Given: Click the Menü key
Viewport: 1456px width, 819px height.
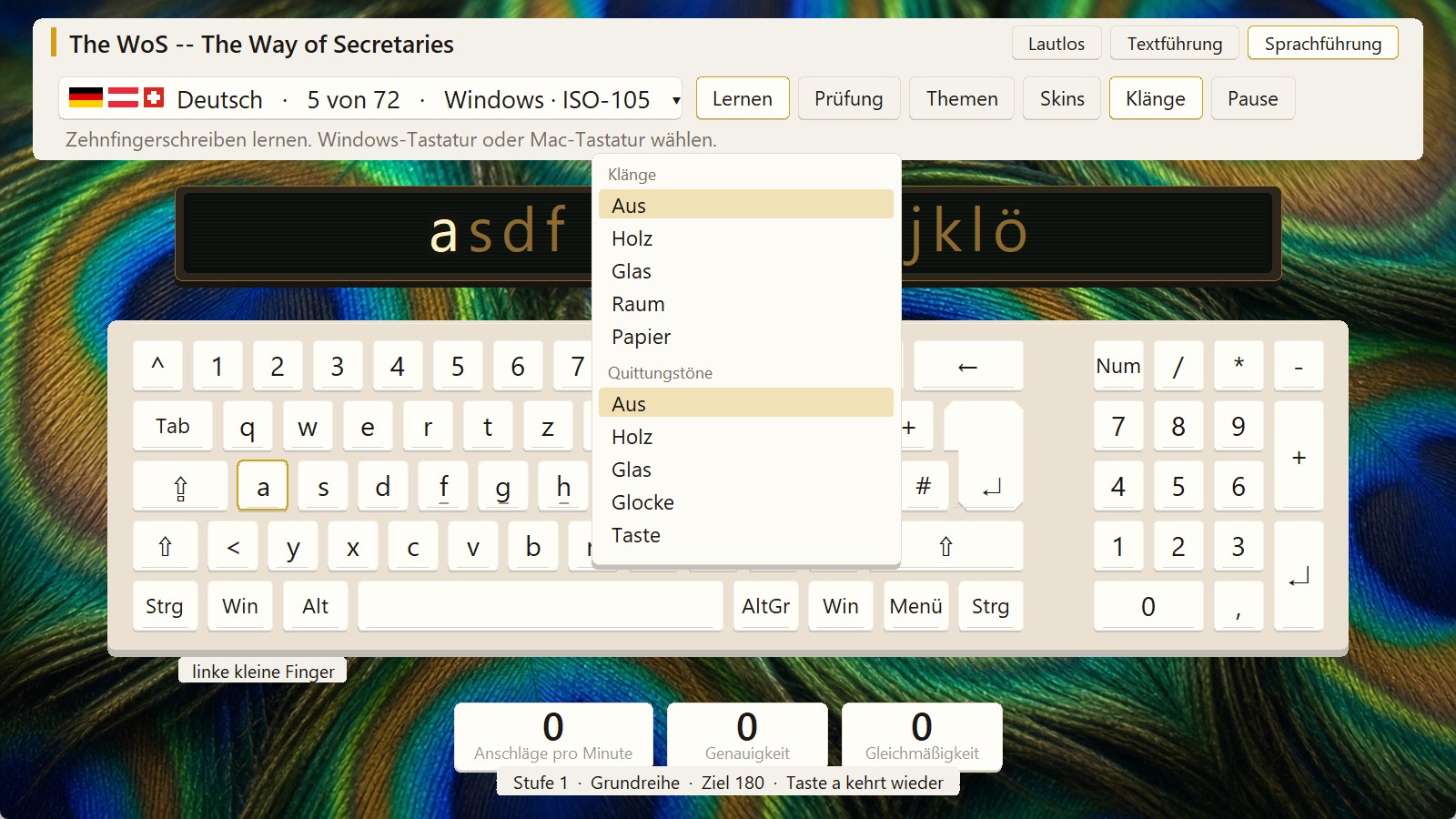Looking at the screenshot, I should (x=916, y=606).
